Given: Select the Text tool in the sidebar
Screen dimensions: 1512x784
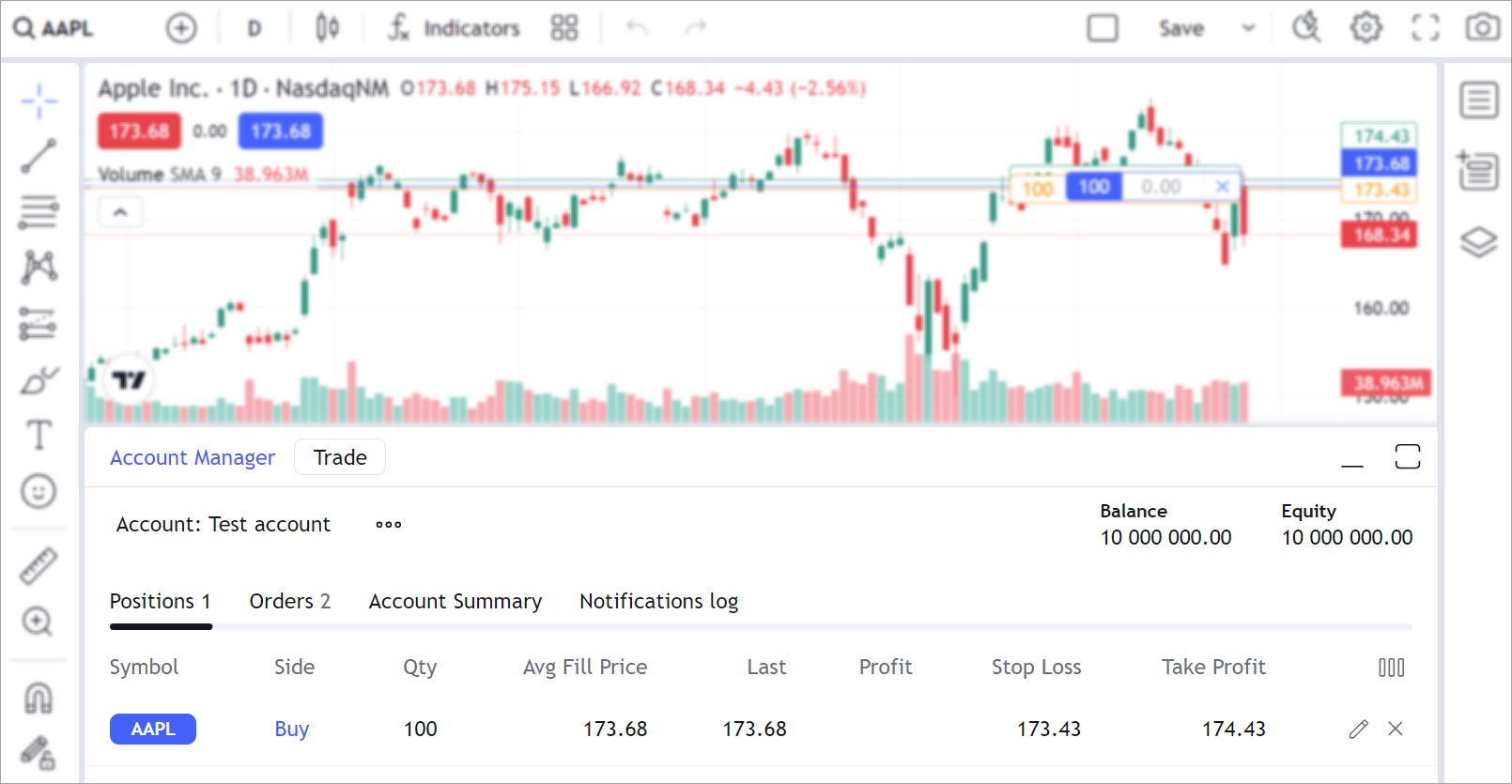Looking at the screenshot, I should click(x=39, y=436).
